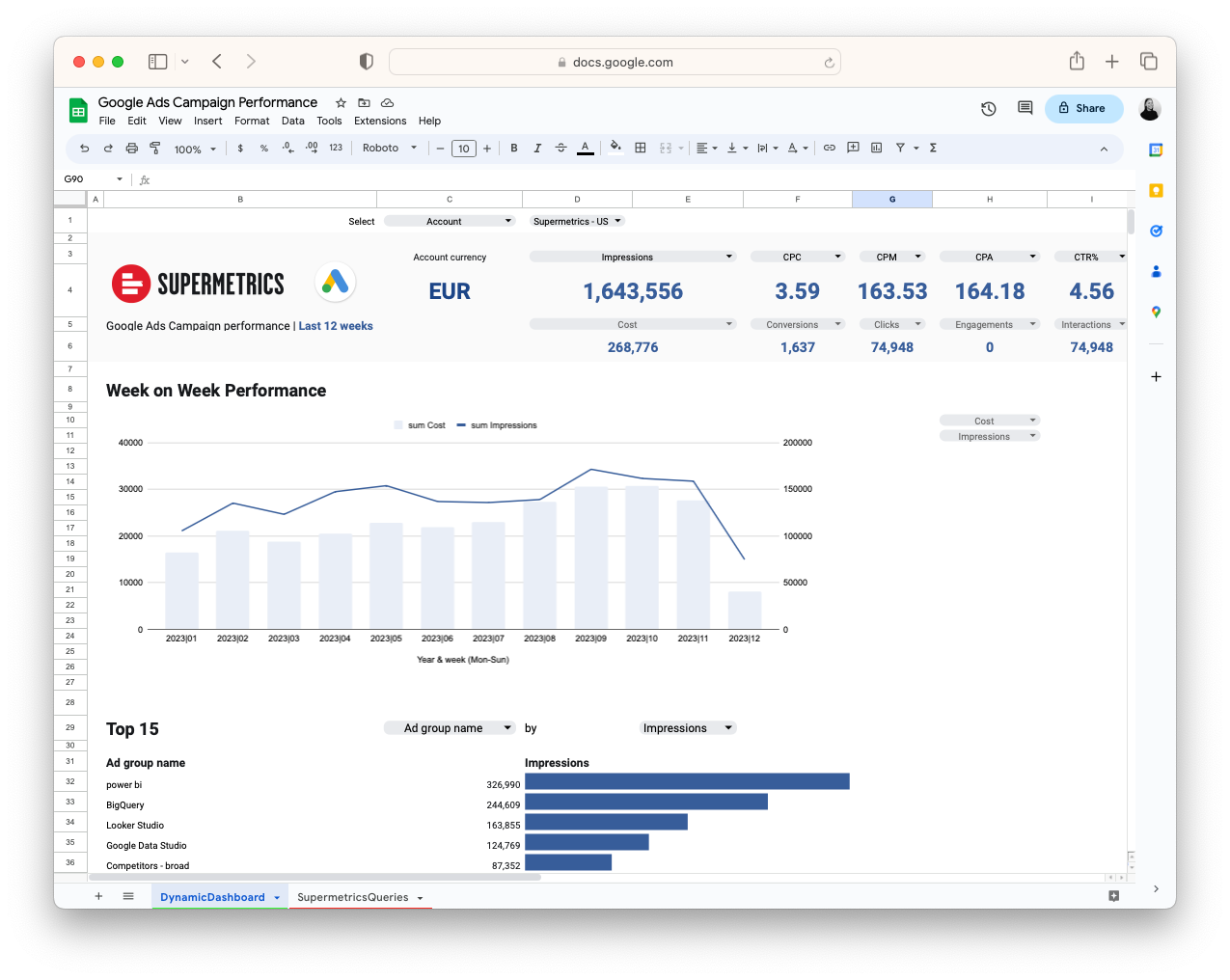Open the Extensions menu

pos(379,122)
